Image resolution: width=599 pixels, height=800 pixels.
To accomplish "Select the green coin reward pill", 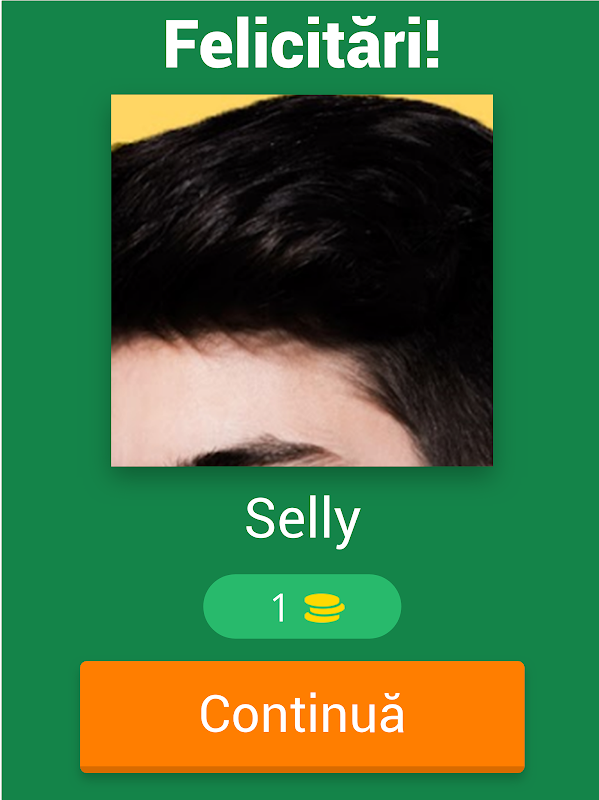I will (302, 606).
